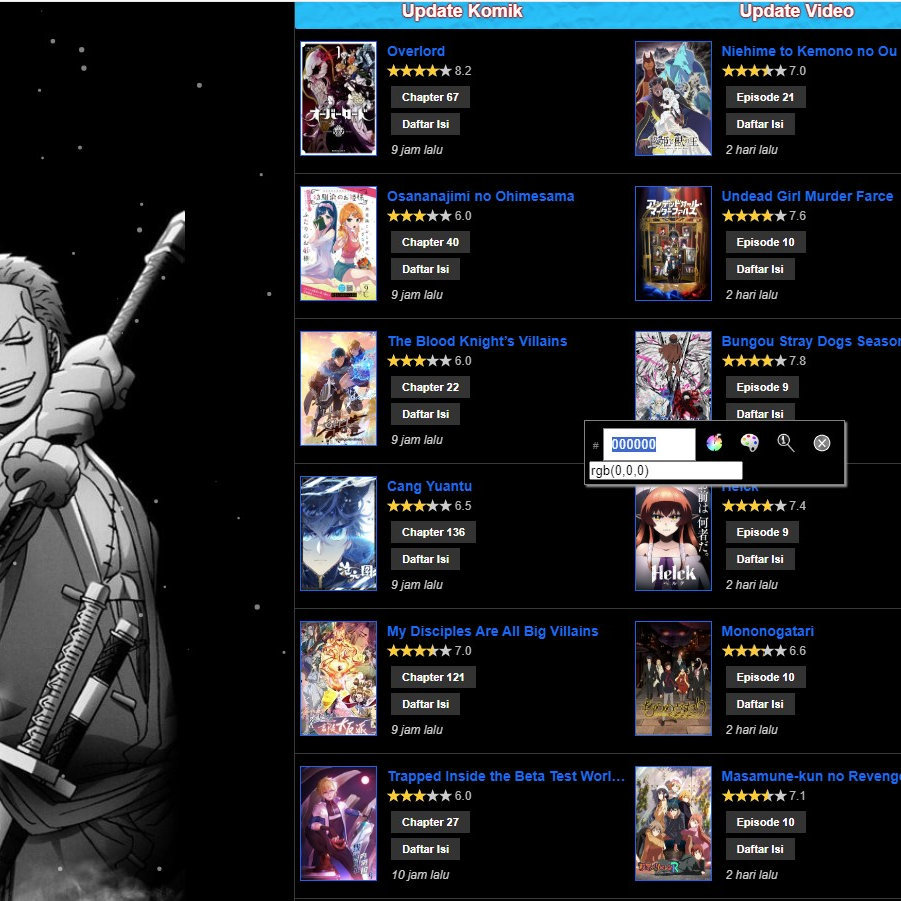Open Chapter 121 of My Disciples
901x901 pixels.
[x=433, y=677]
